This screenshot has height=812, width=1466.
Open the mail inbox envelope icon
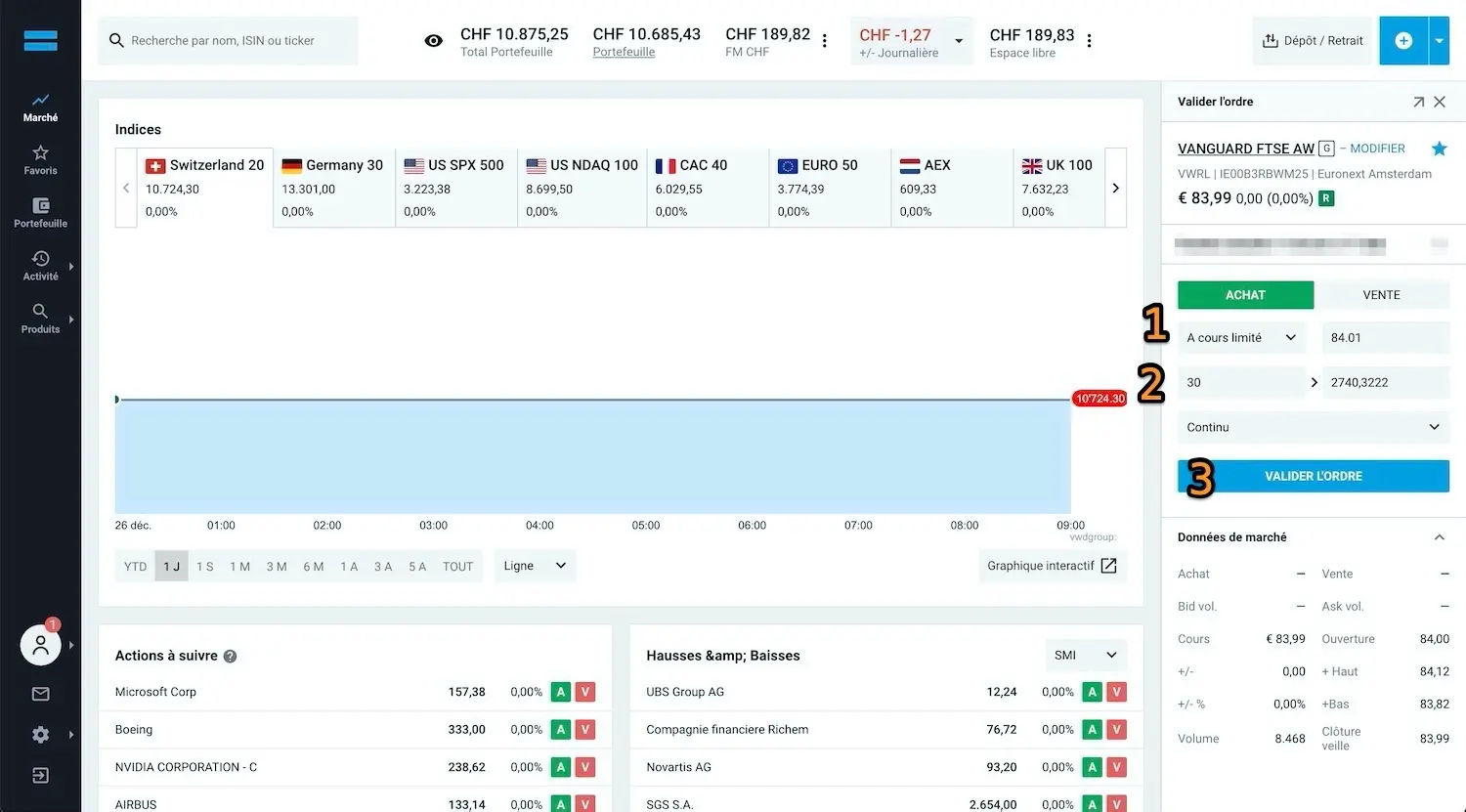click(x=40, y=694)
